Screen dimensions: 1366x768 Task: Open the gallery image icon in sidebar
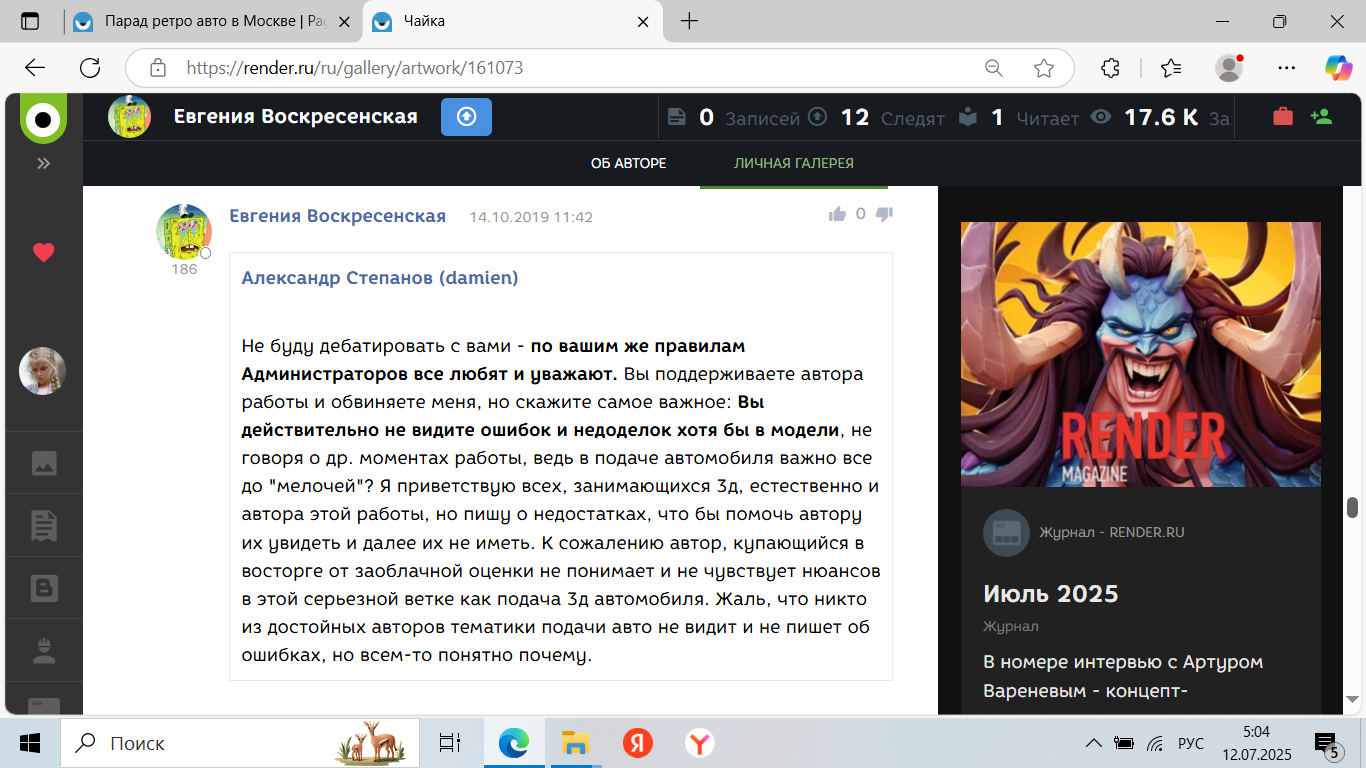tap(43, 463)
